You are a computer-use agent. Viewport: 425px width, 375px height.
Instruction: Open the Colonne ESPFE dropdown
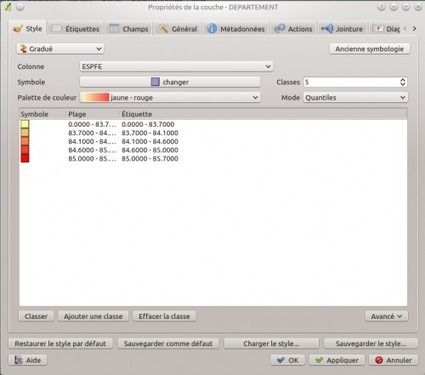point(176,66)
